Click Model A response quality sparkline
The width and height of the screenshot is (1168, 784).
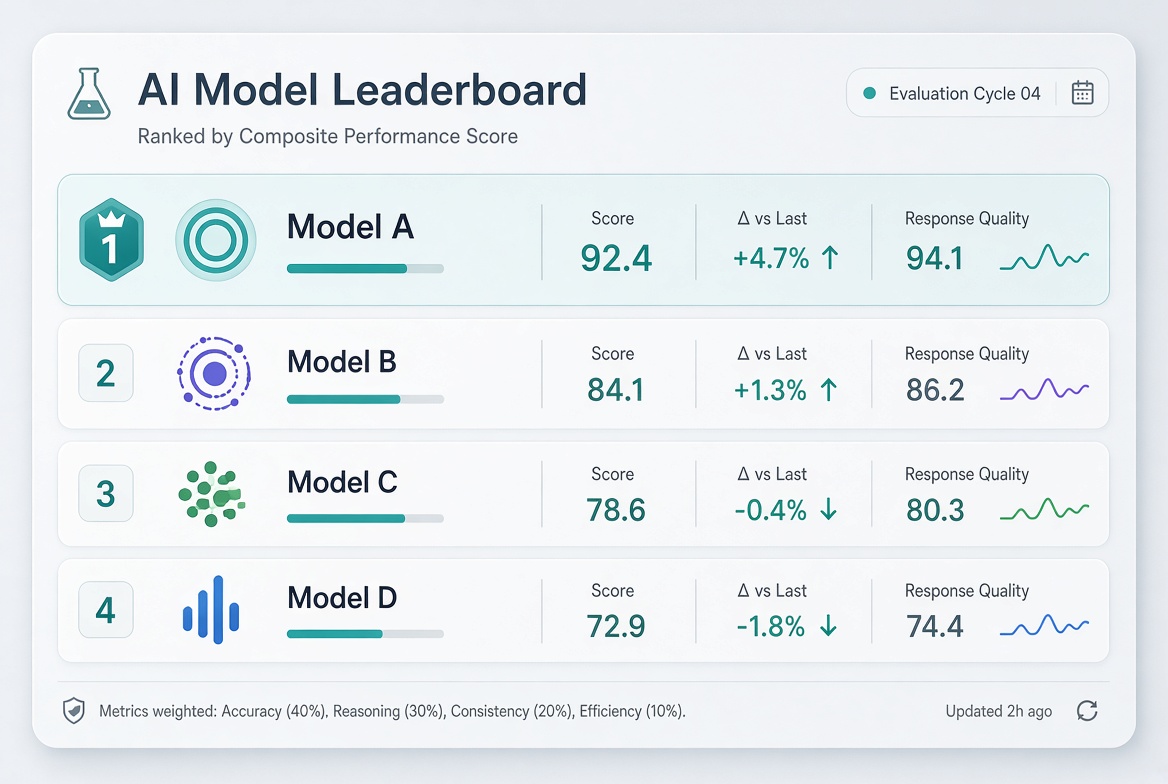tap(1044, 257)
